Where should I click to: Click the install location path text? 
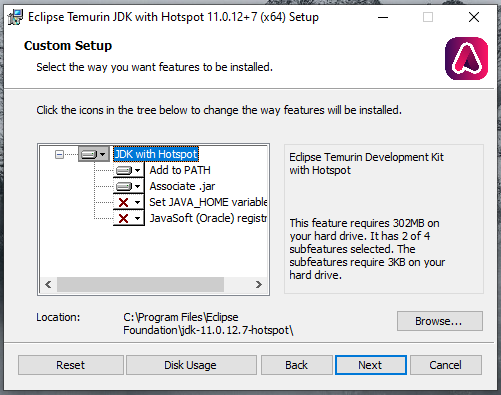tap(208, 323)
